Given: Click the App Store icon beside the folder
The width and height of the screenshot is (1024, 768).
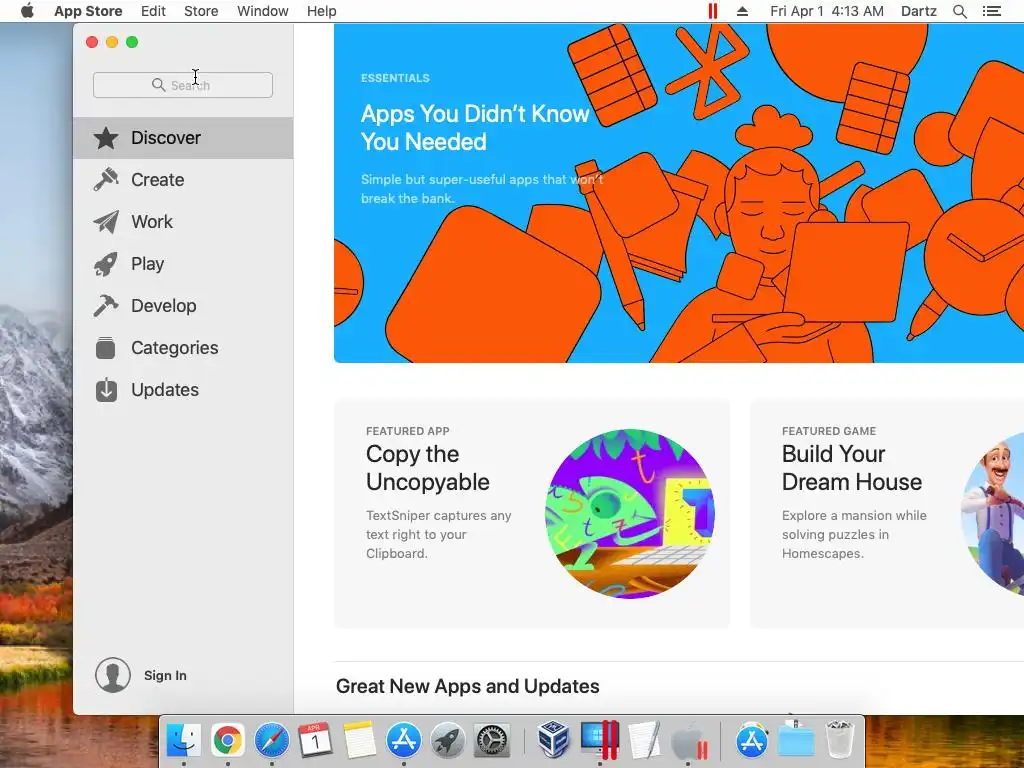Looking at the screenshot, I should tap(752, 740).
